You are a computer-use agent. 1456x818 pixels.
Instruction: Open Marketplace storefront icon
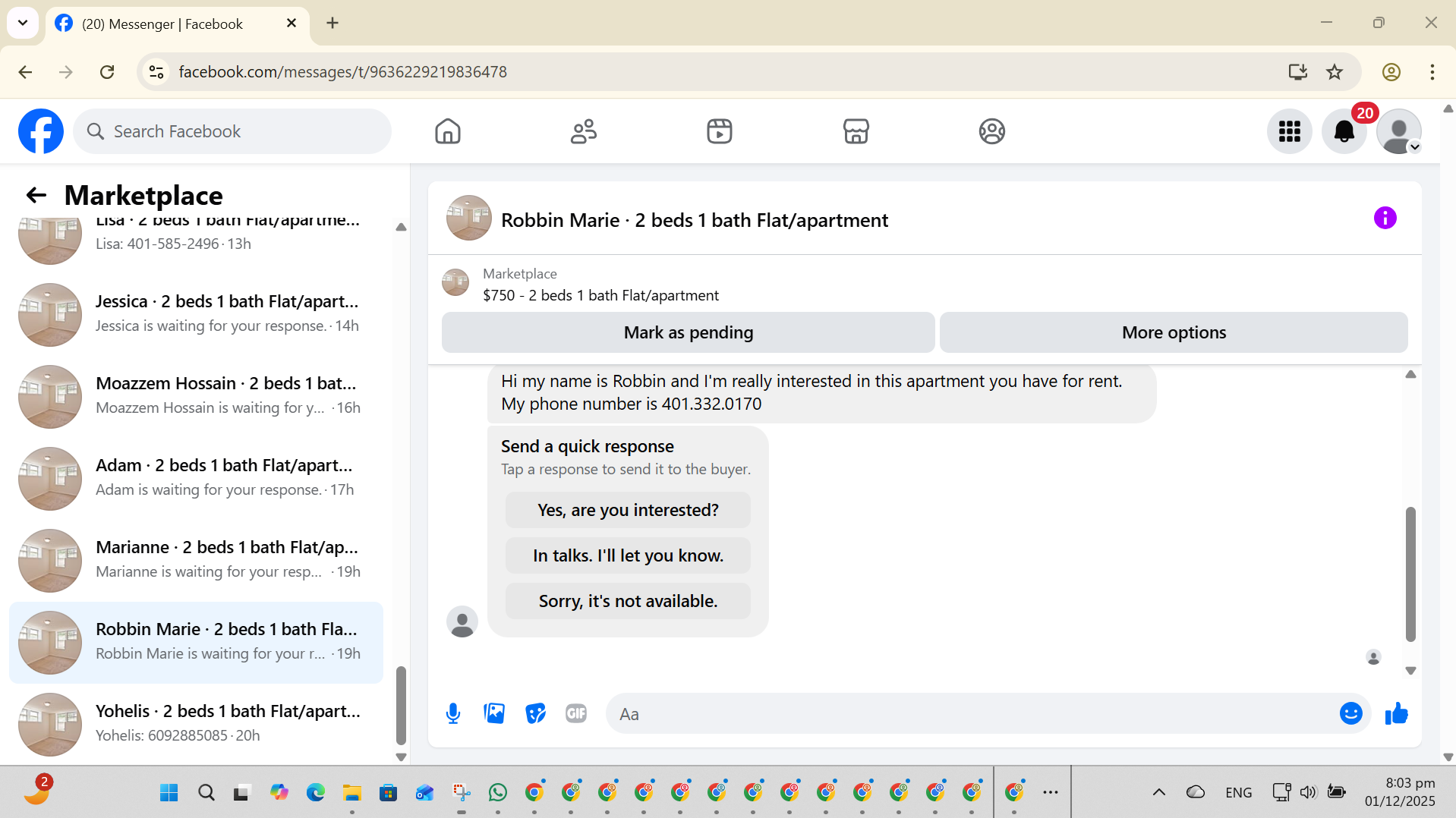coord(856,131)
